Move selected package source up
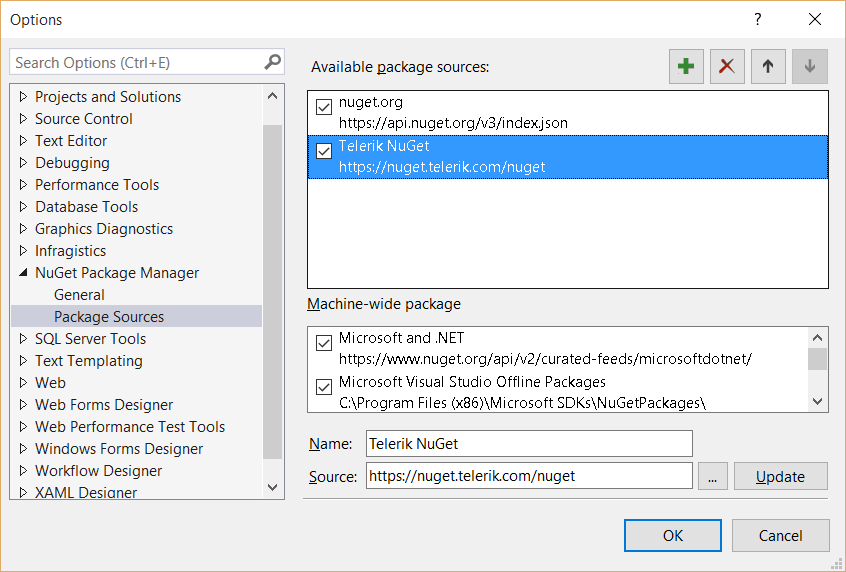The width and height of the screenshot is (846, 572). (768, 66)
